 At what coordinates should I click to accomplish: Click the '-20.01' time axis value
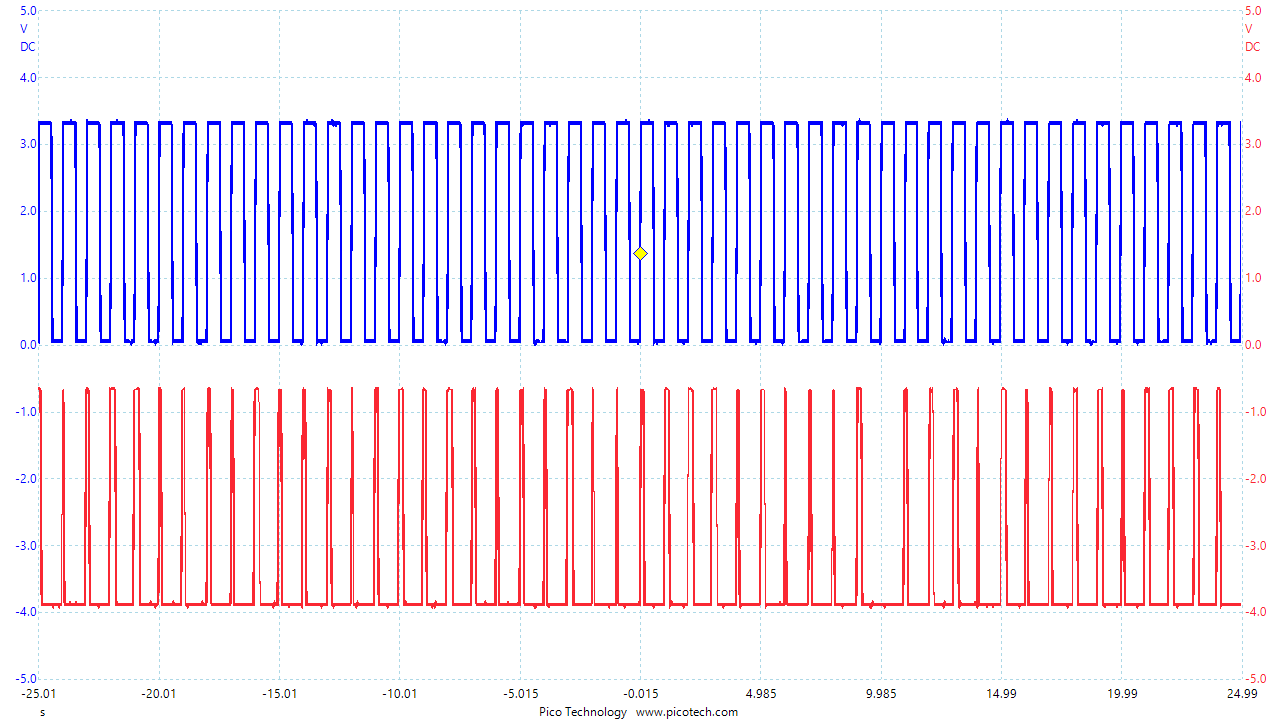158,694
